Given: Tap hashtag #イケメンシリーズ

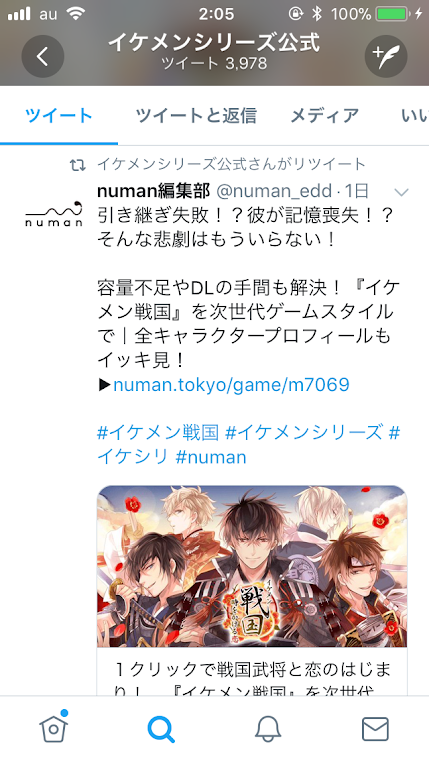Looking at the screenshot, I should [304, 432].
